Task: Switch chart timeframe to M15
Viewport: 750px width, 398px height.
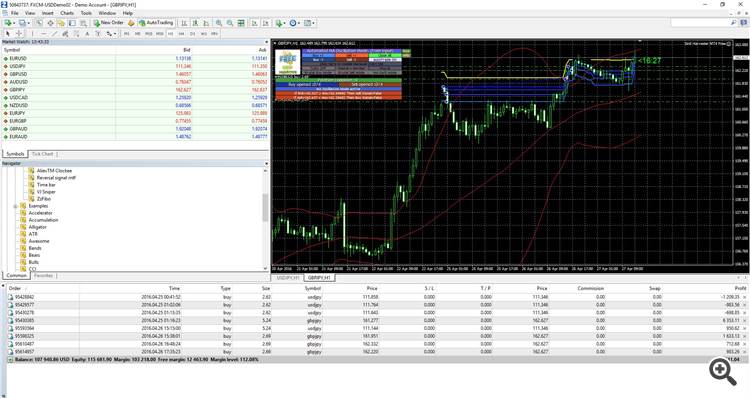Action: [x=148, y=33]
